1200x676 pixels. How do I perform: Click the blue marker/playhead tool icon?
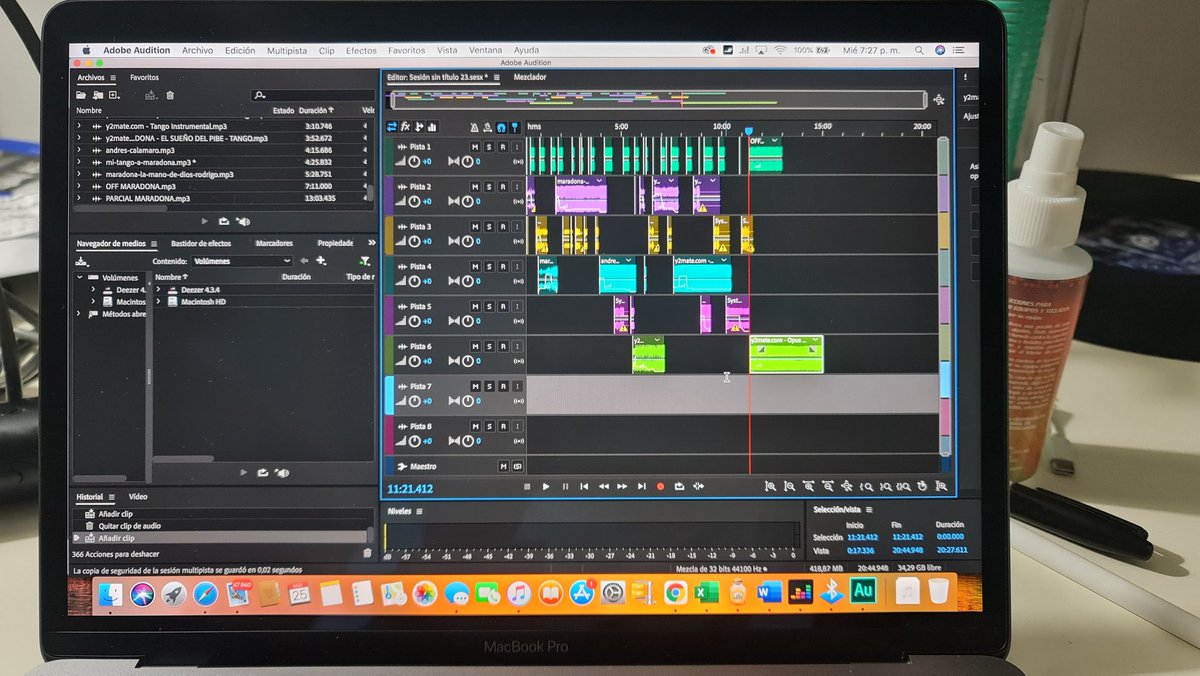[514, 127]
